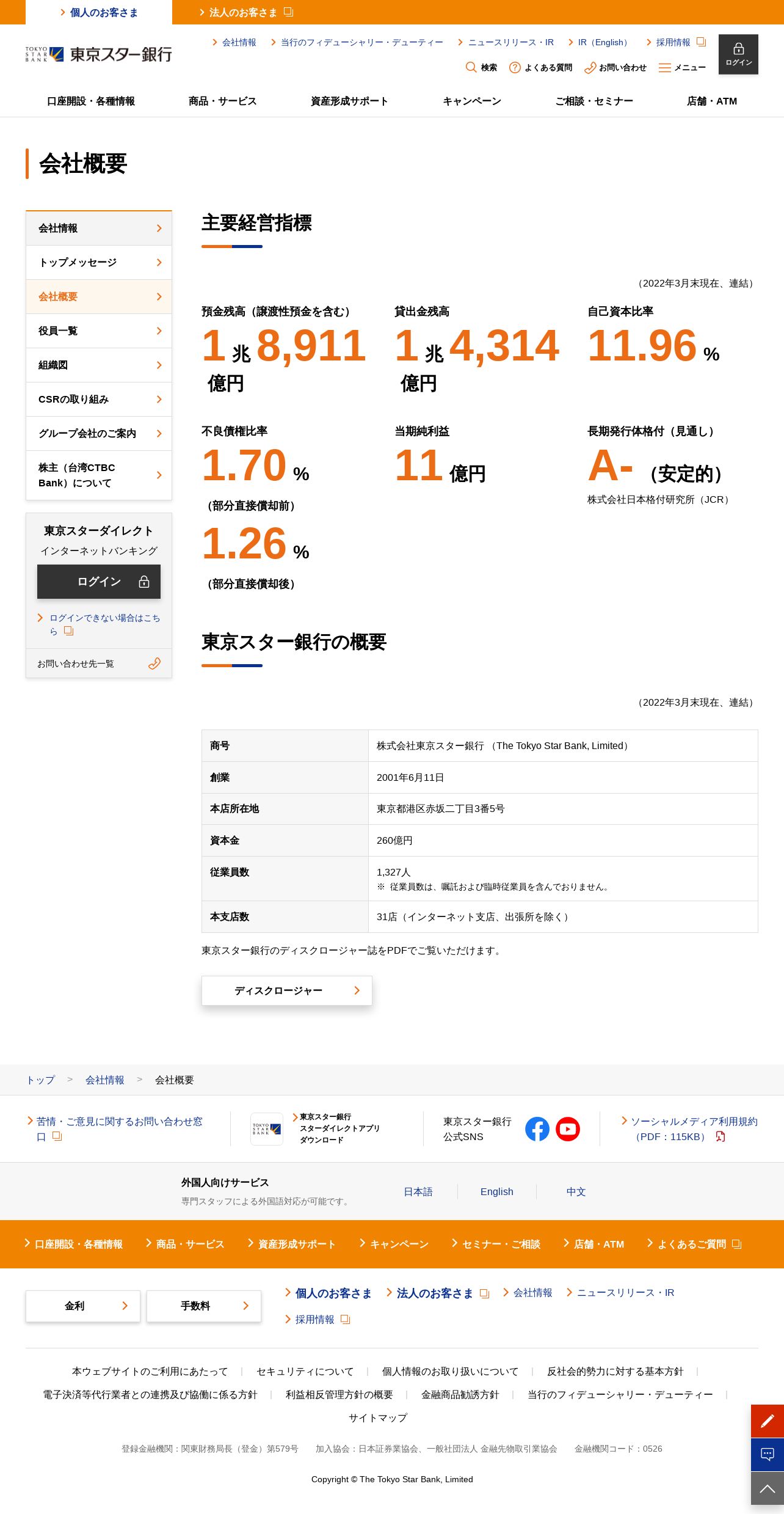
Task: Open ニュースリリース・IR header link
Action: [x=511, y=42]
